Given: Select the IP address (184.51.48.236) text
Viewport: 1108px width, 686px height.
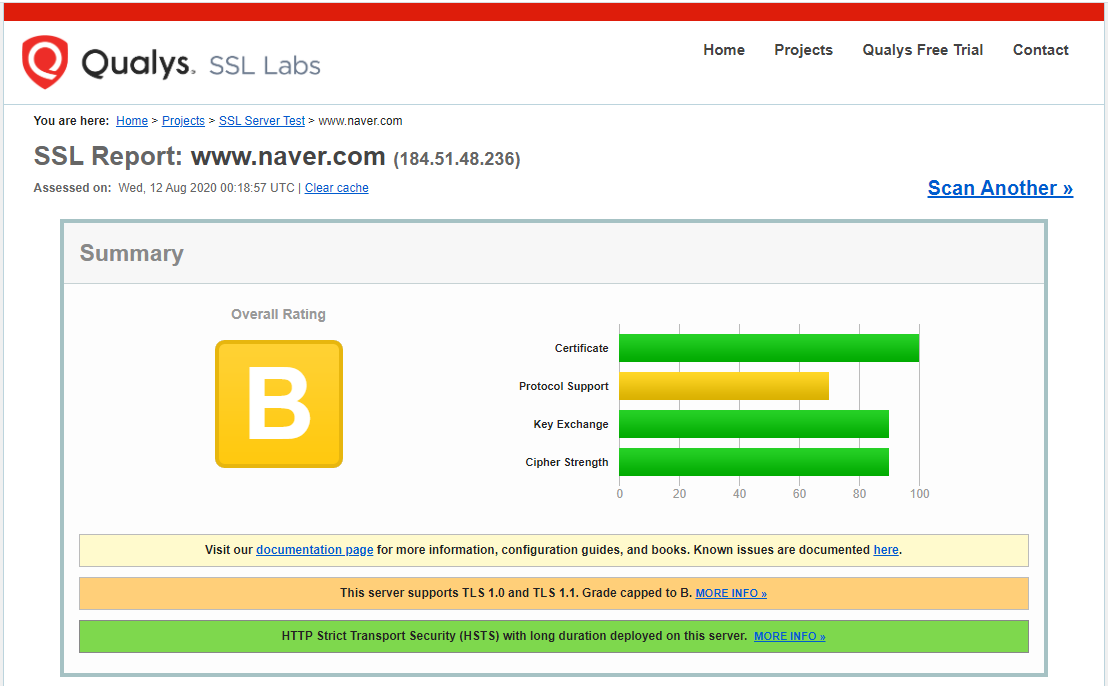Looking at the screenshot, I should 456,159.
